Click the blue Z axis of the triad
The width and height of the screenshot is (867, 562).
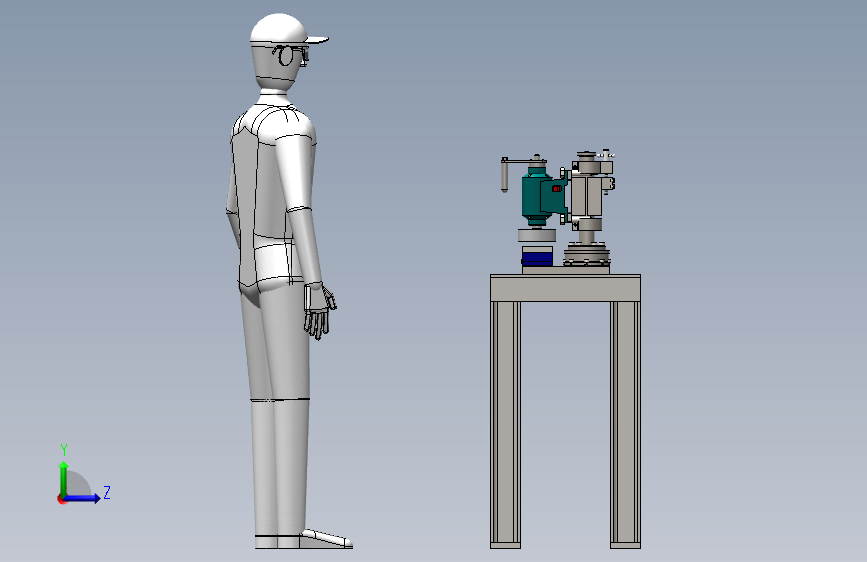pos(82,498)
